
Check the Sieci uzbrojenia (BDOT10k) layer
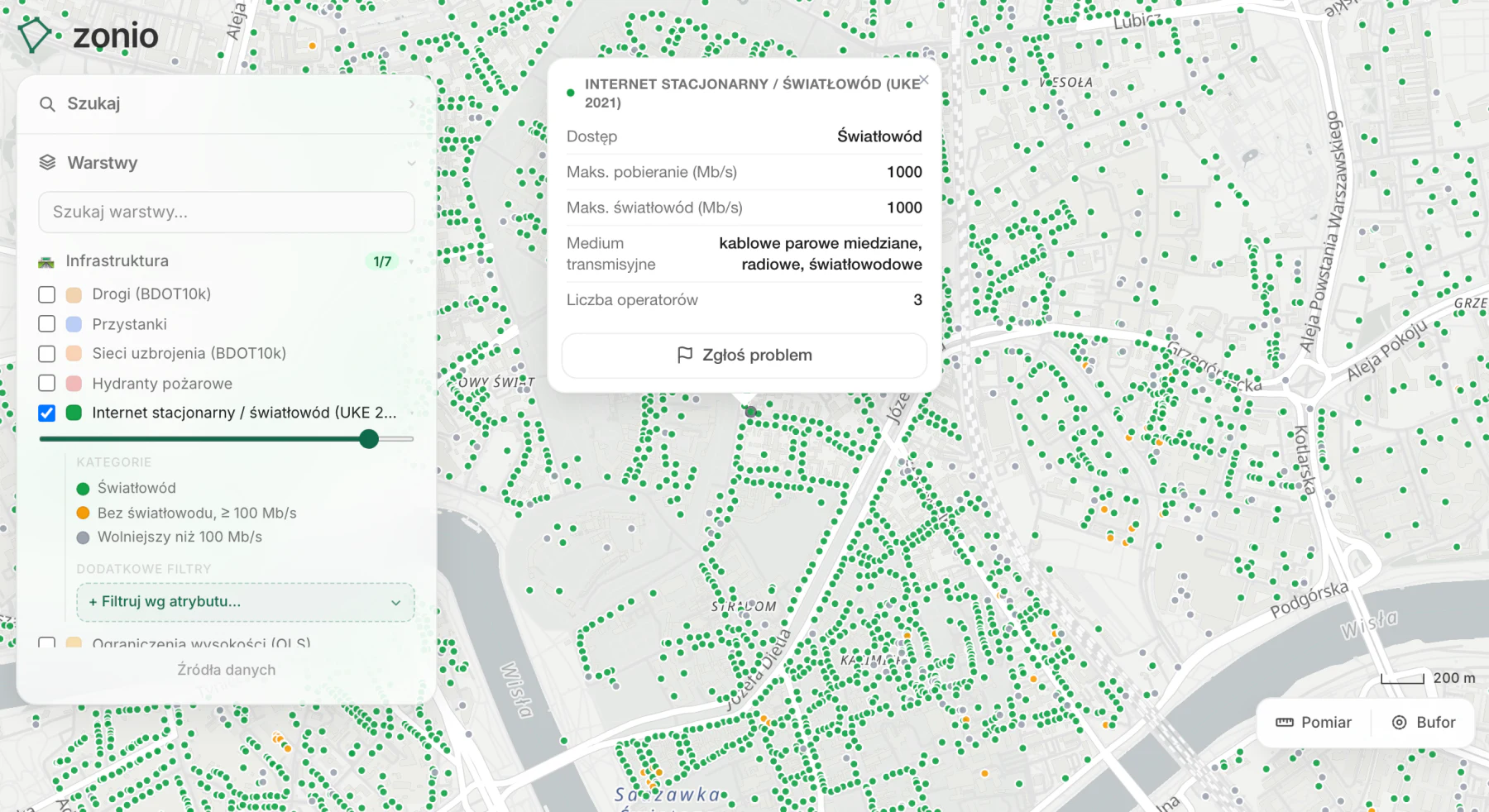pyautogui.click(x=47, y=354)
